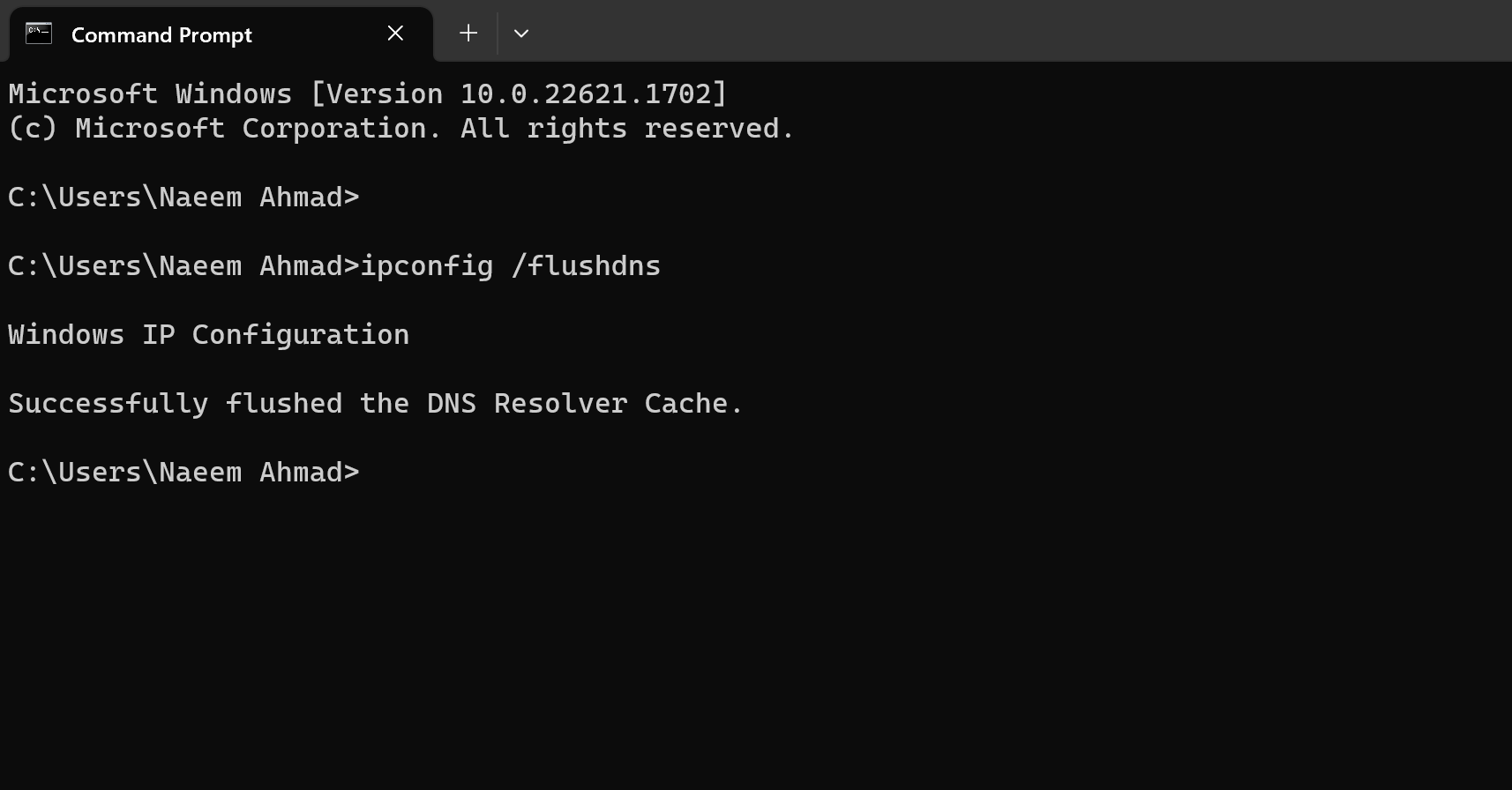This screenshot has height=790, width=1512.
Task: Click the '/flushdns' argument text
Action: [x=586, y=266]
